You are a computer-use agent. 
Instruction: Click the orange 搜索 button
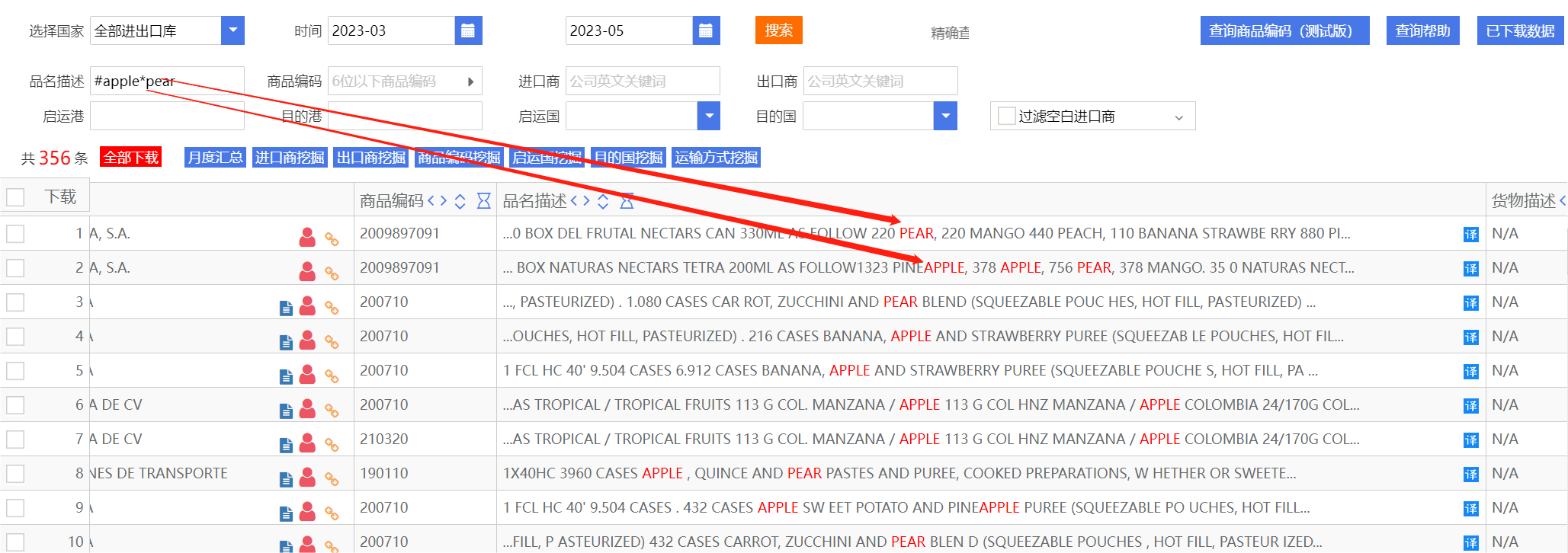(x=778, y=30)
